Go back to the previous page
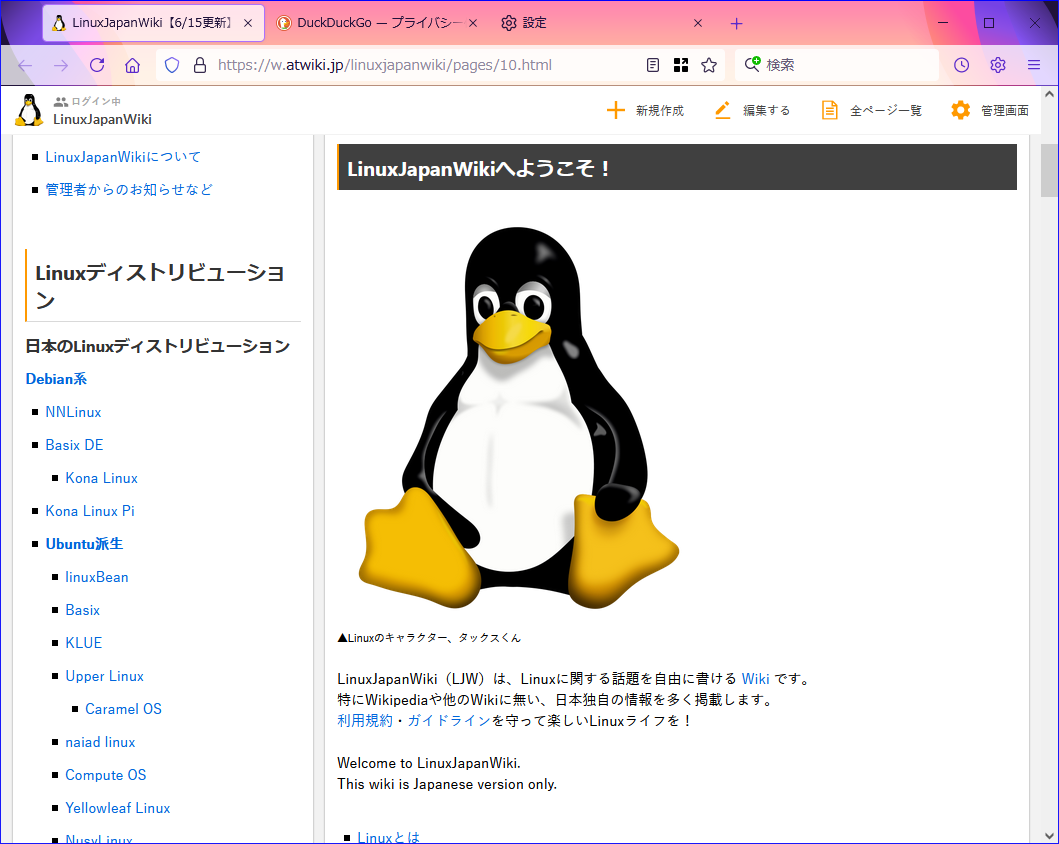Screen dimensions: 1059x844 (x=25, y=65)
